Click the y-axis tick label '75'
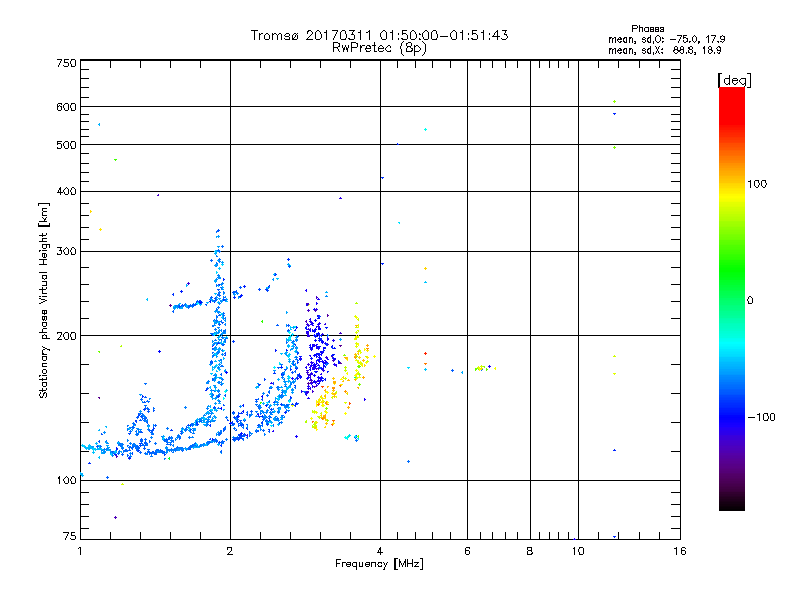 click(x=70, y=536)
